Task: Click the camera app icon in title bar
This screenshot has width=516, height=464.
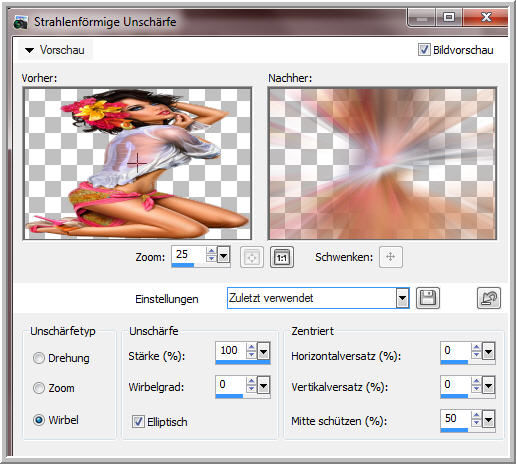Action: 21,22
